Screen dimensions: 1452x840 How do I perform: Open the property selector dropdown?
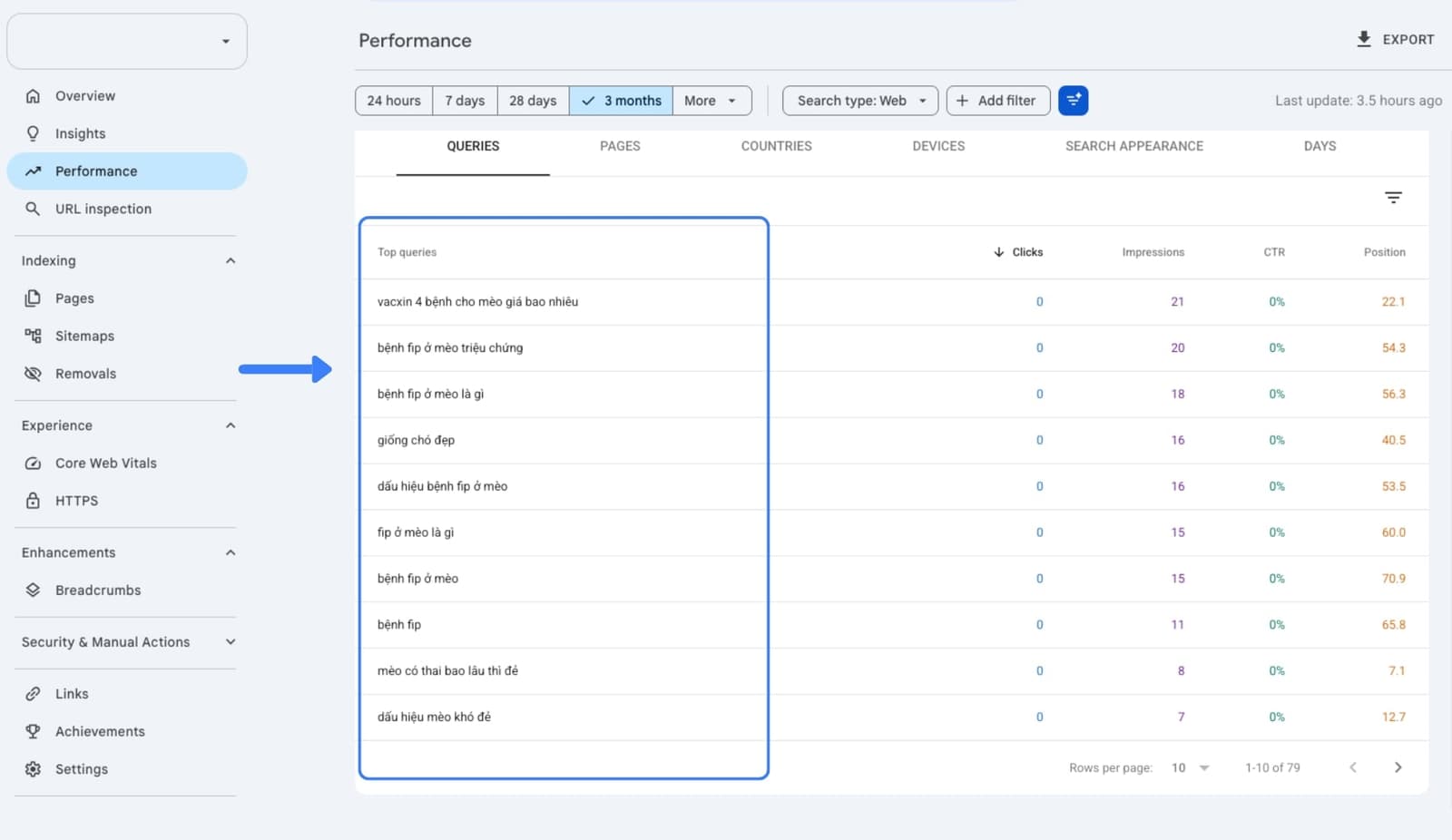127,42
